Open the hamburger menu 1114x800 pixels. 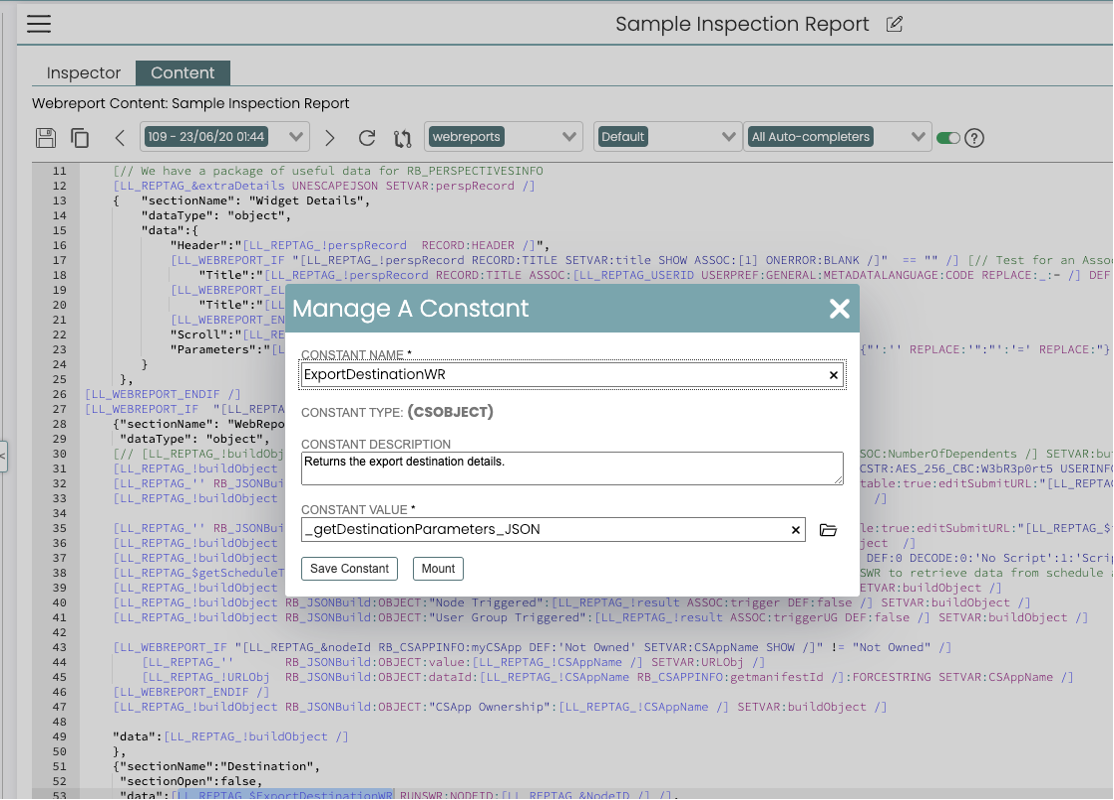pos(39,24)
